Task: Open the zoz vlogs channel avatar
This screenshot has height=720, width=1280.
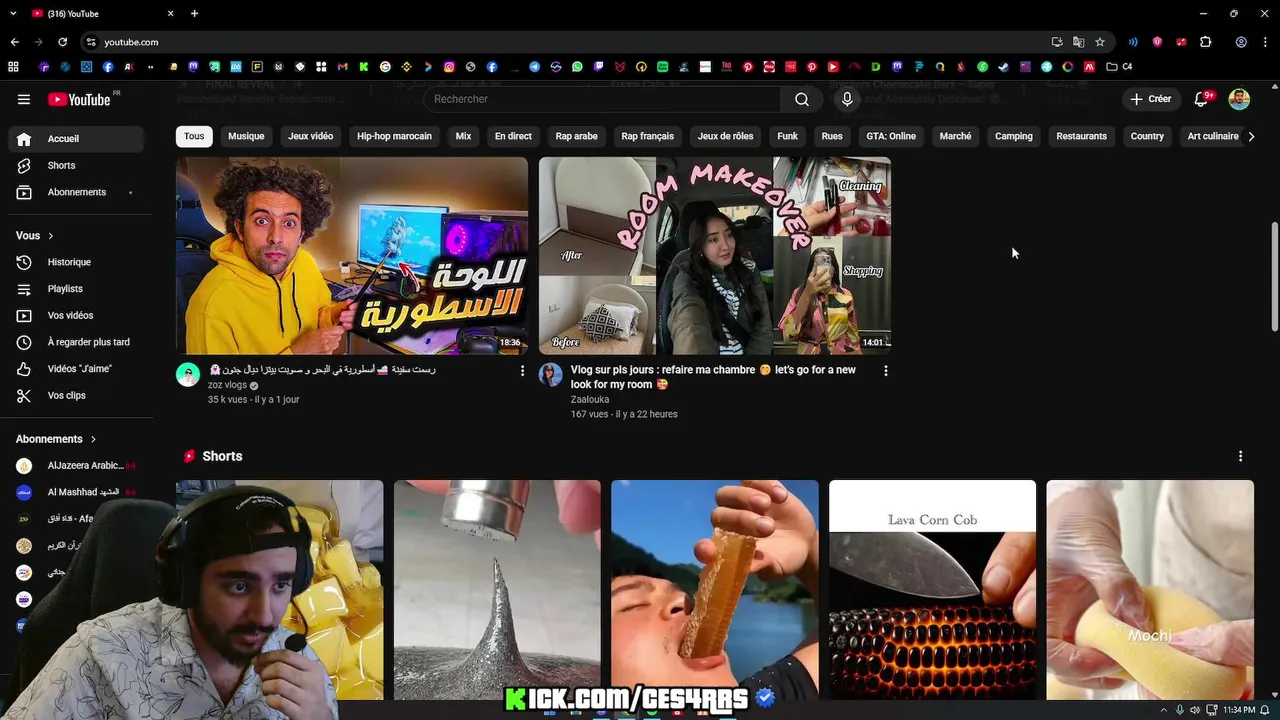Action: 188,375
